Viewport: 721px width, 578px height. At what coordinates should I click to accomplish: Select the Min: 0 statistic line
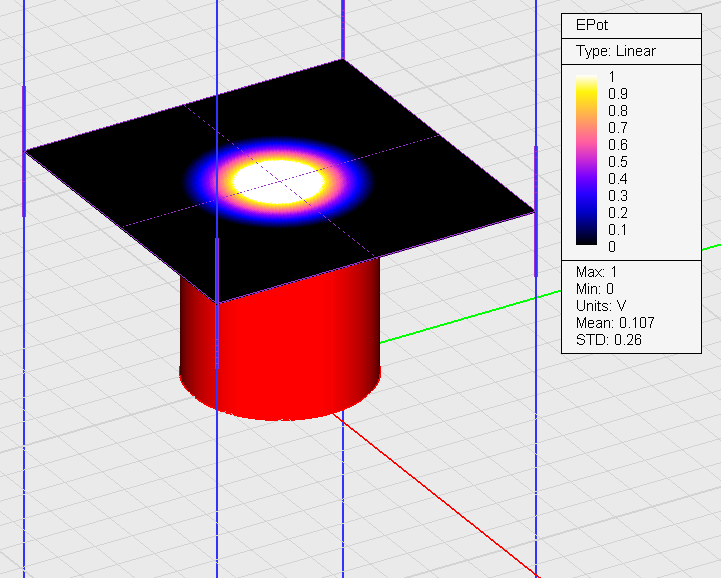(x=595, y=289)
